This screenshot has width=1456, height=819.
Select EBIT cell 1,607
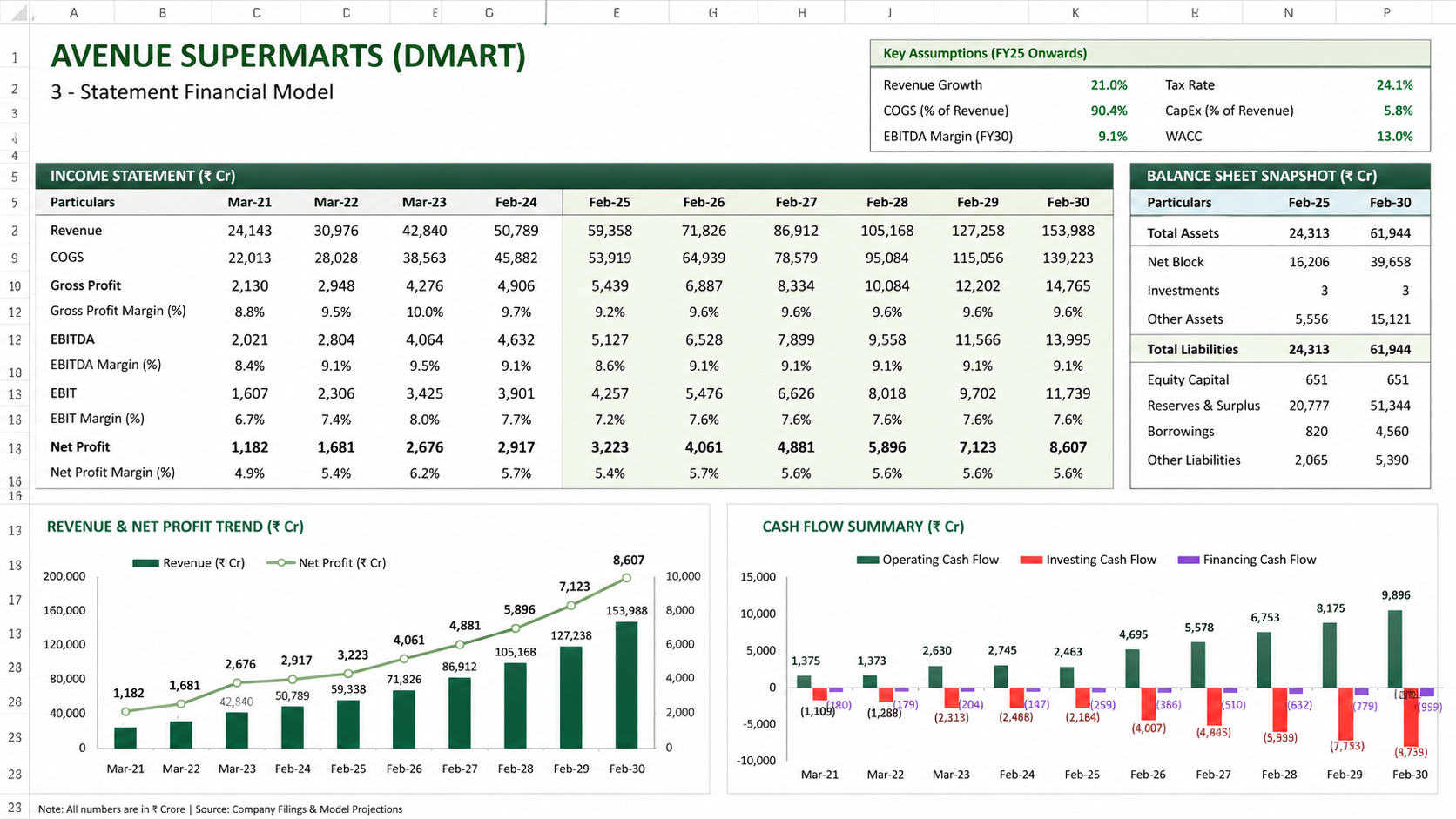tap(249, 393)
